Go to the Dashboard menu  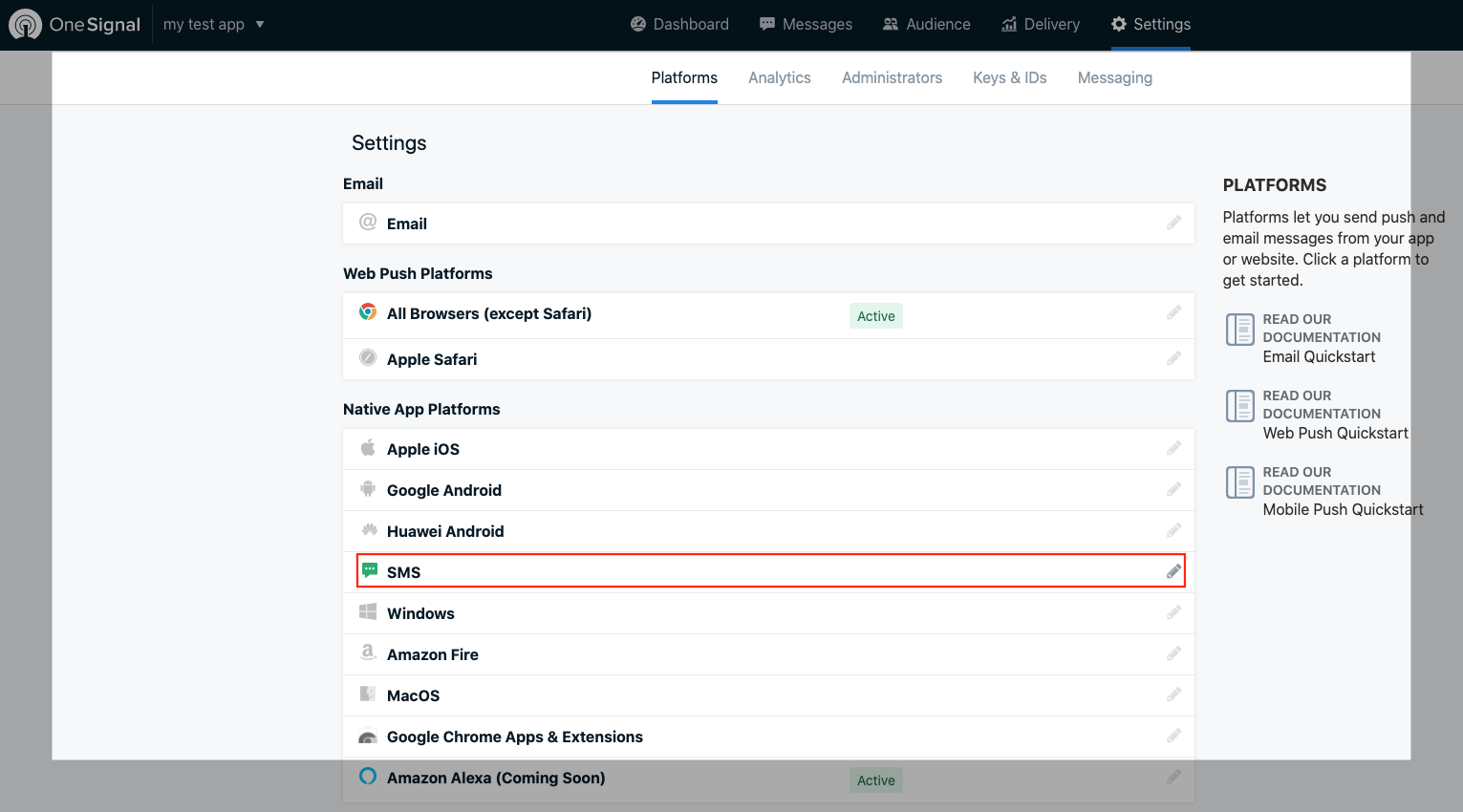point(679,24)
